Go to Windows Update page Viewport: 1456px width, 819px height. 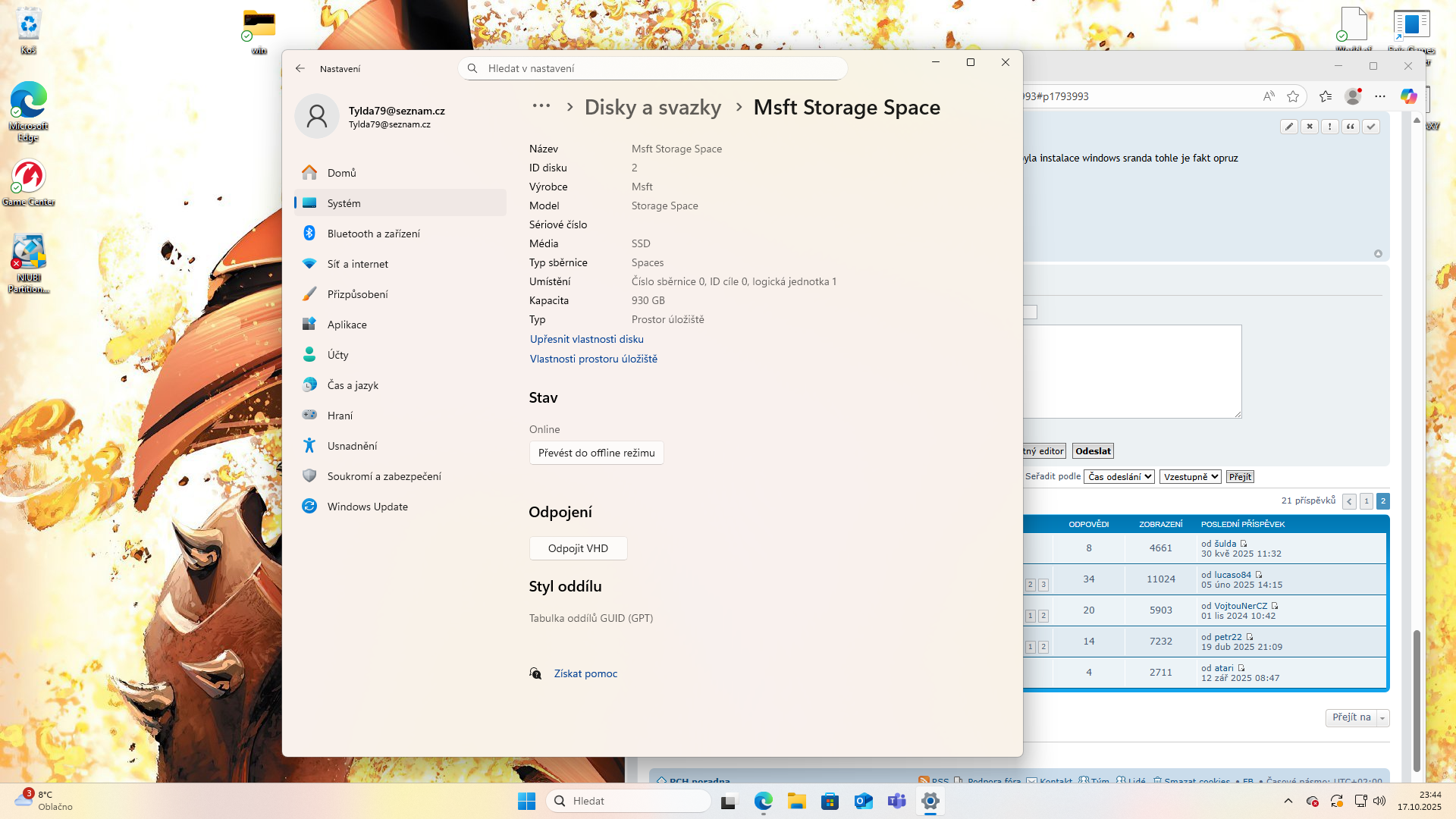367,507
